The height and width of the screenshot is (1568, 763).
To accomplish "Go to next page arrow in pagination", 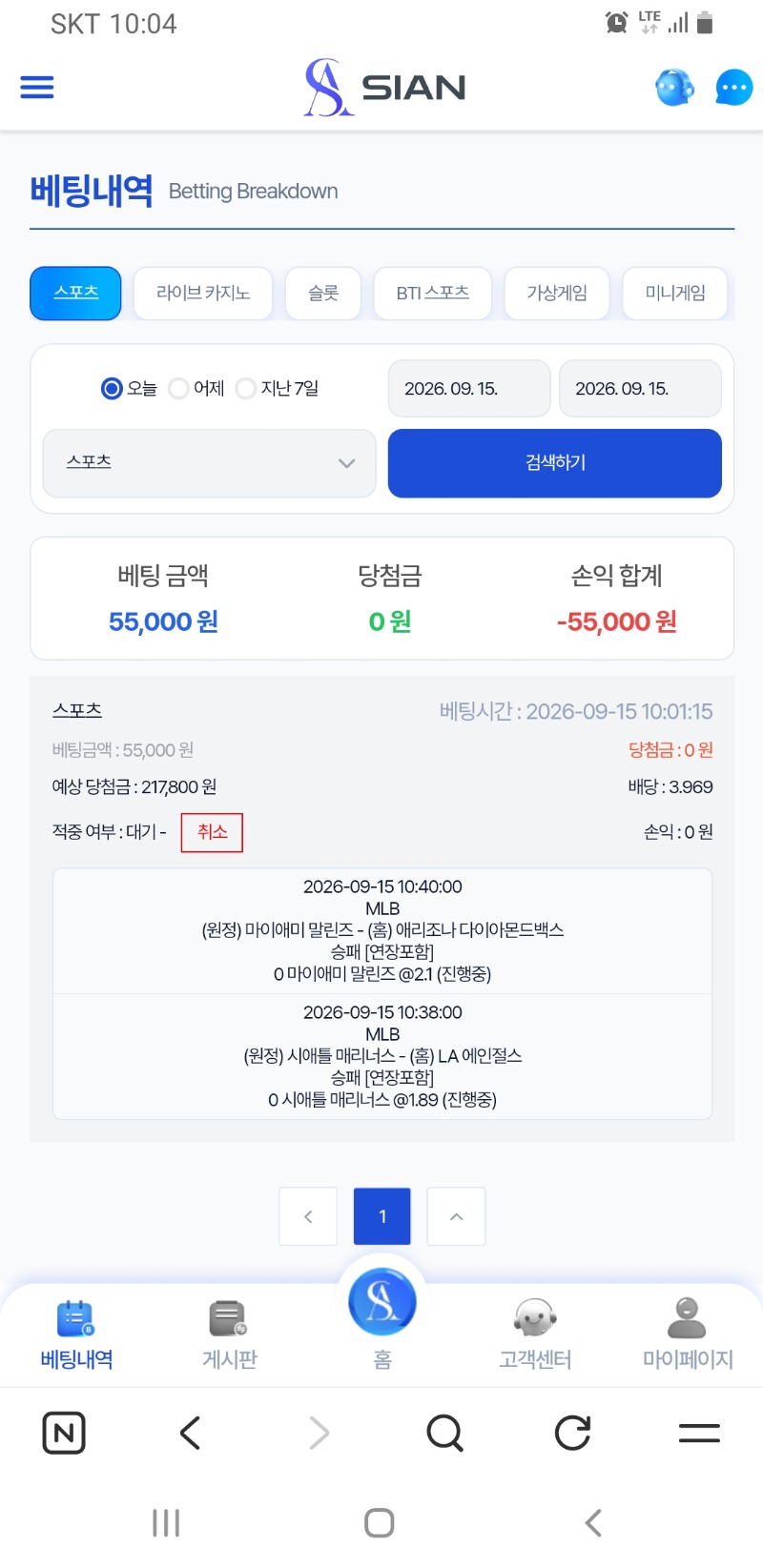I will 456,1216.
